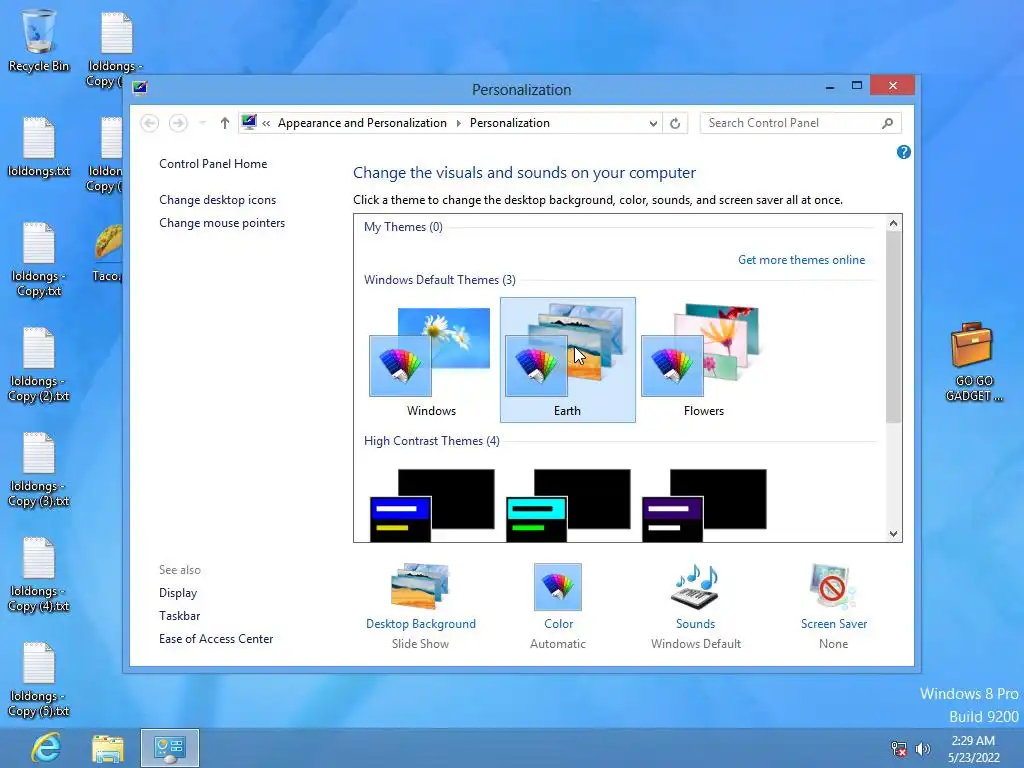Select loldongs - Copy (5).txt file
Viewport: 1024px width, 768px height.
point(39,680)
